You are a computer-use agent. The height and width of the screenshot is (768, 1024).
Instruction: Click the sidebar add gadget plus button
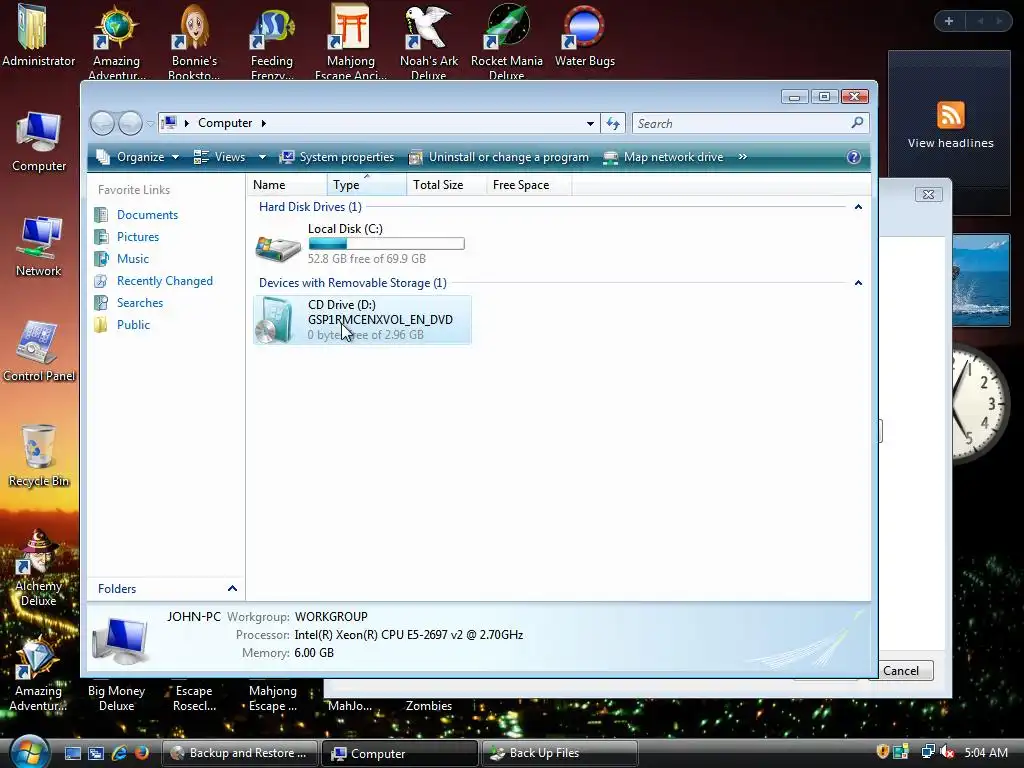tap(949, 21)
